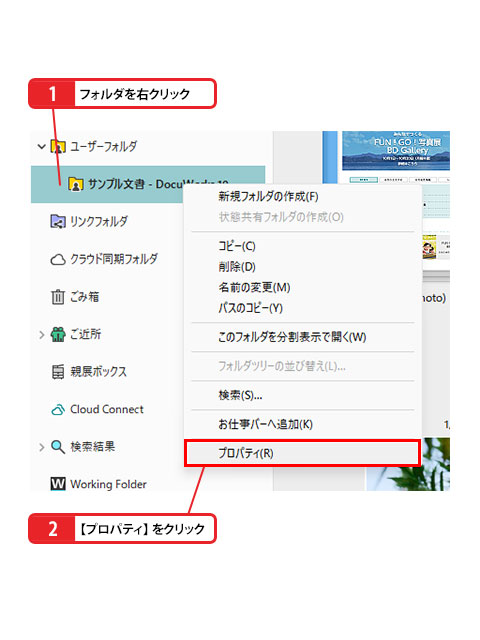Open the Working Folder W icon
This screenshot has width=480, height=640.
58,484
